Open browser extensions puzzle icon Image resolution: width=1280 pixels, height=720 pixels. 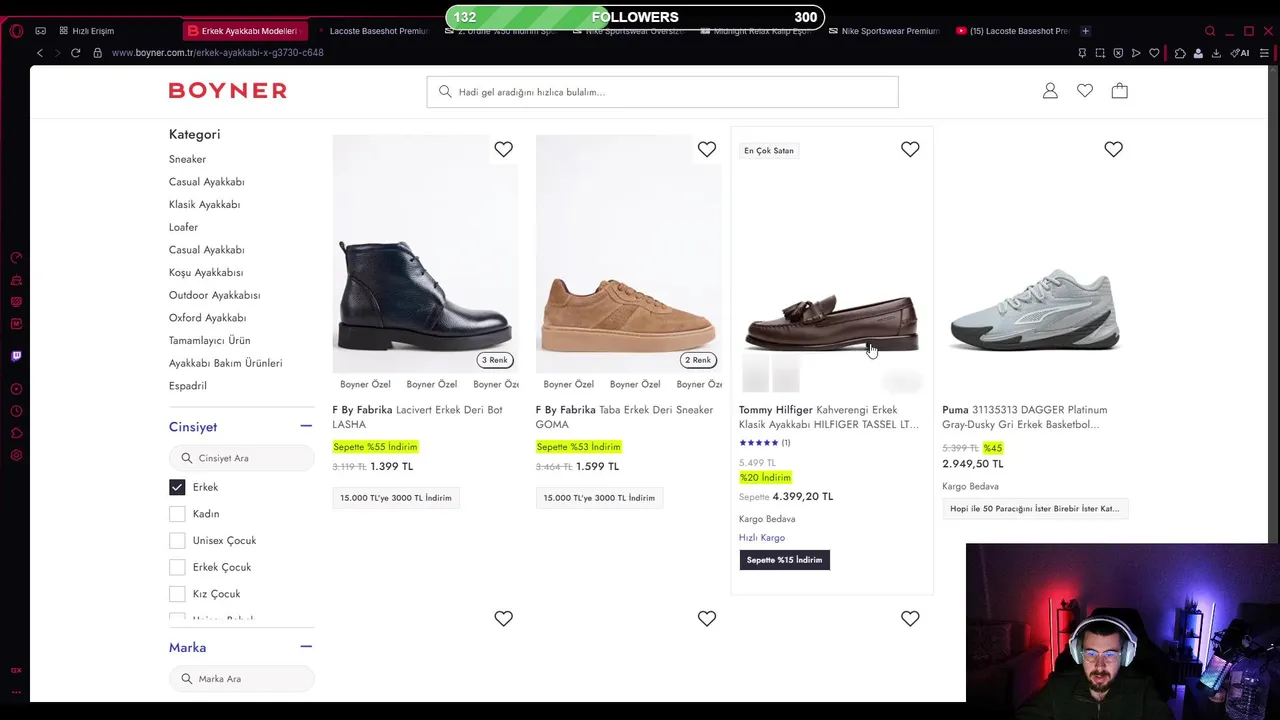[1180, 53]
